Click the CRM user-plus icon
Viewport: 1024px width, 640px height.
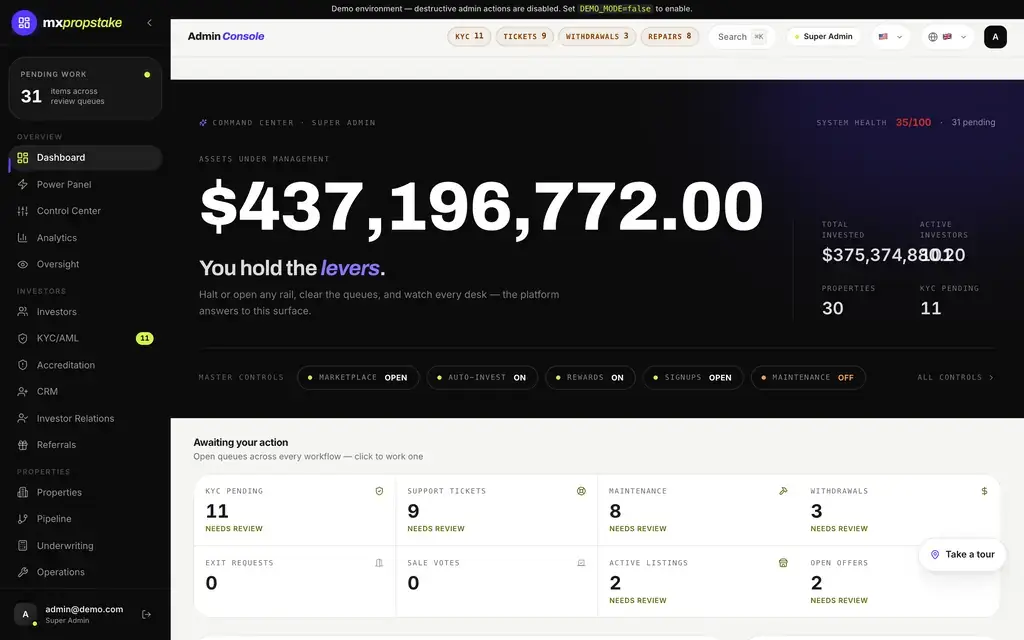23,392
